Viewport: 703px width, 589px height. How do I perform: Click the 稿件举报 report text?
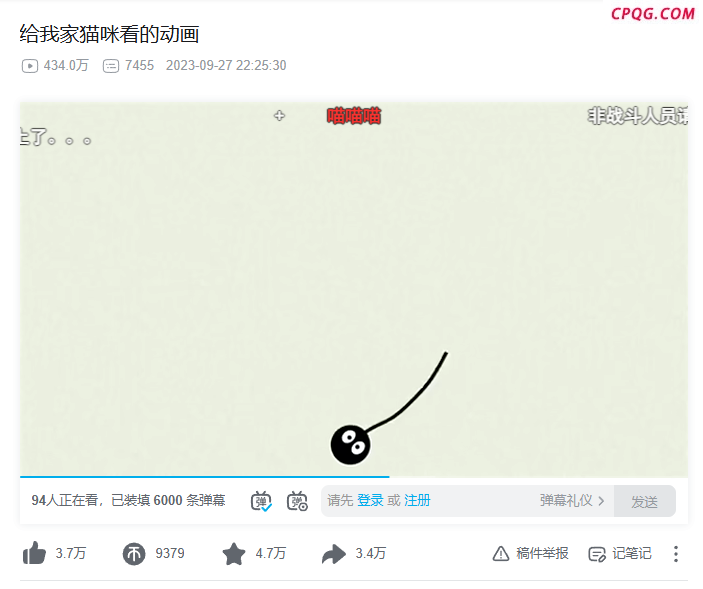click(x=542, y=554)
